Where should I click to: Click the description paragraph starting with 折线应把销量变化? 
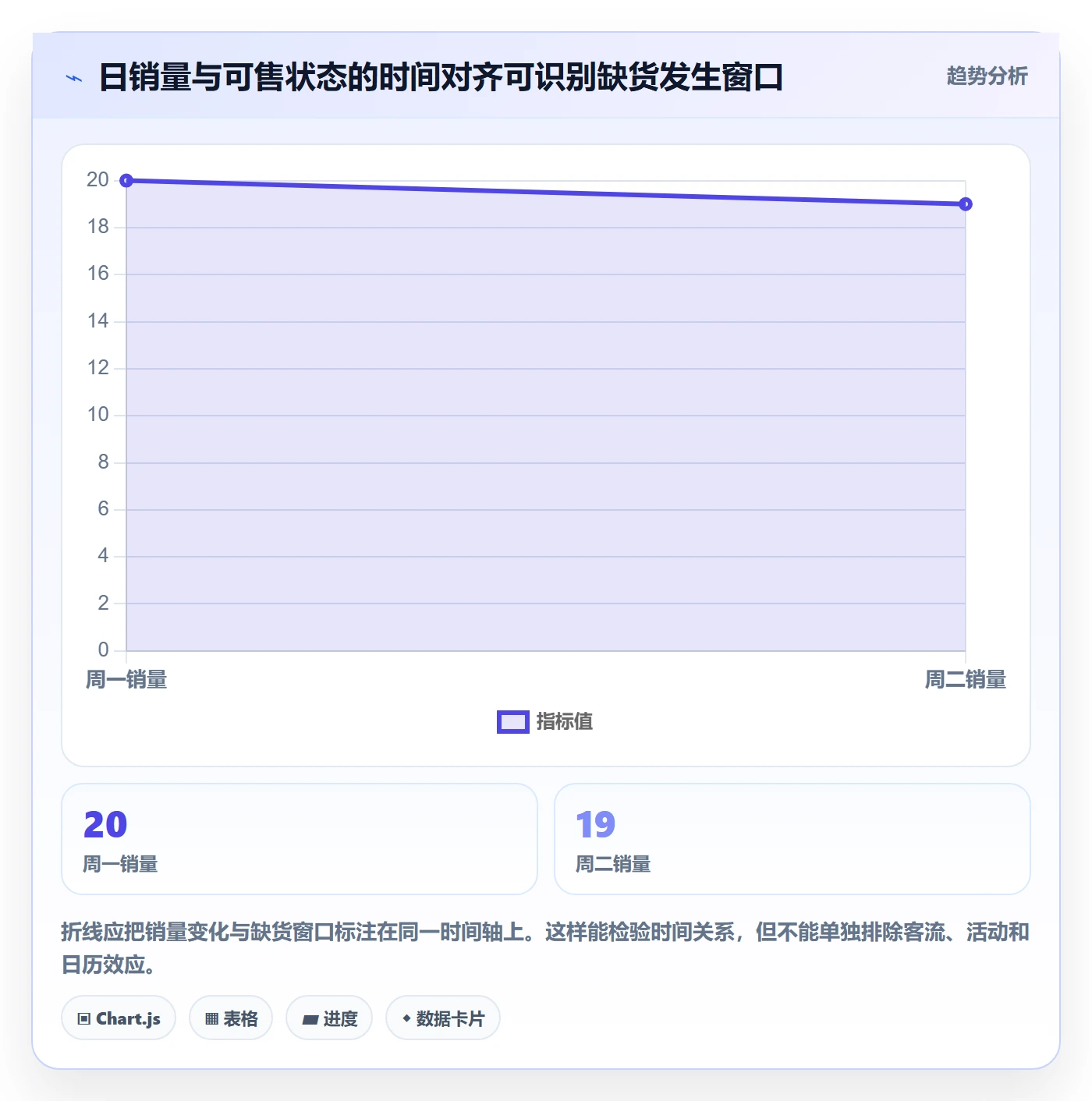click(x=545, y=948)
